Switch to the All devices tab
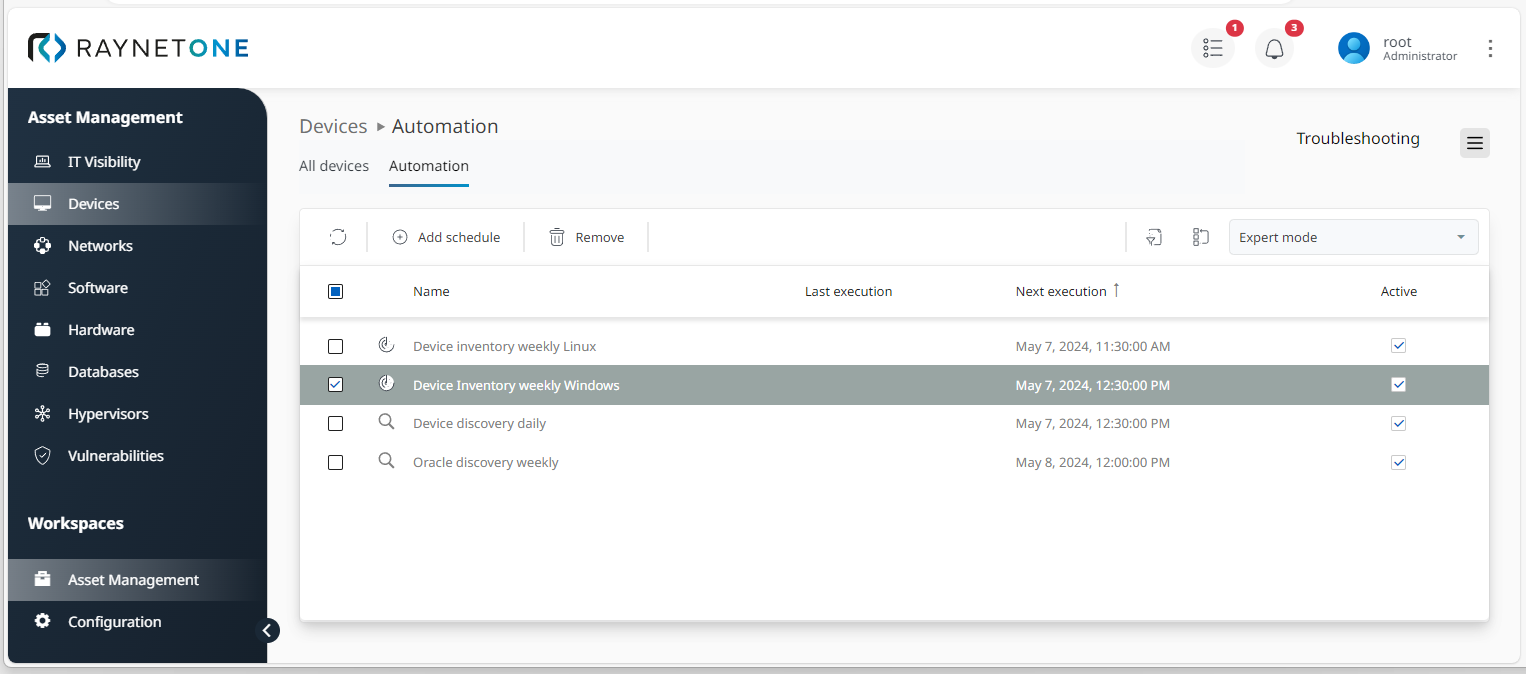 tap(334, 166)
